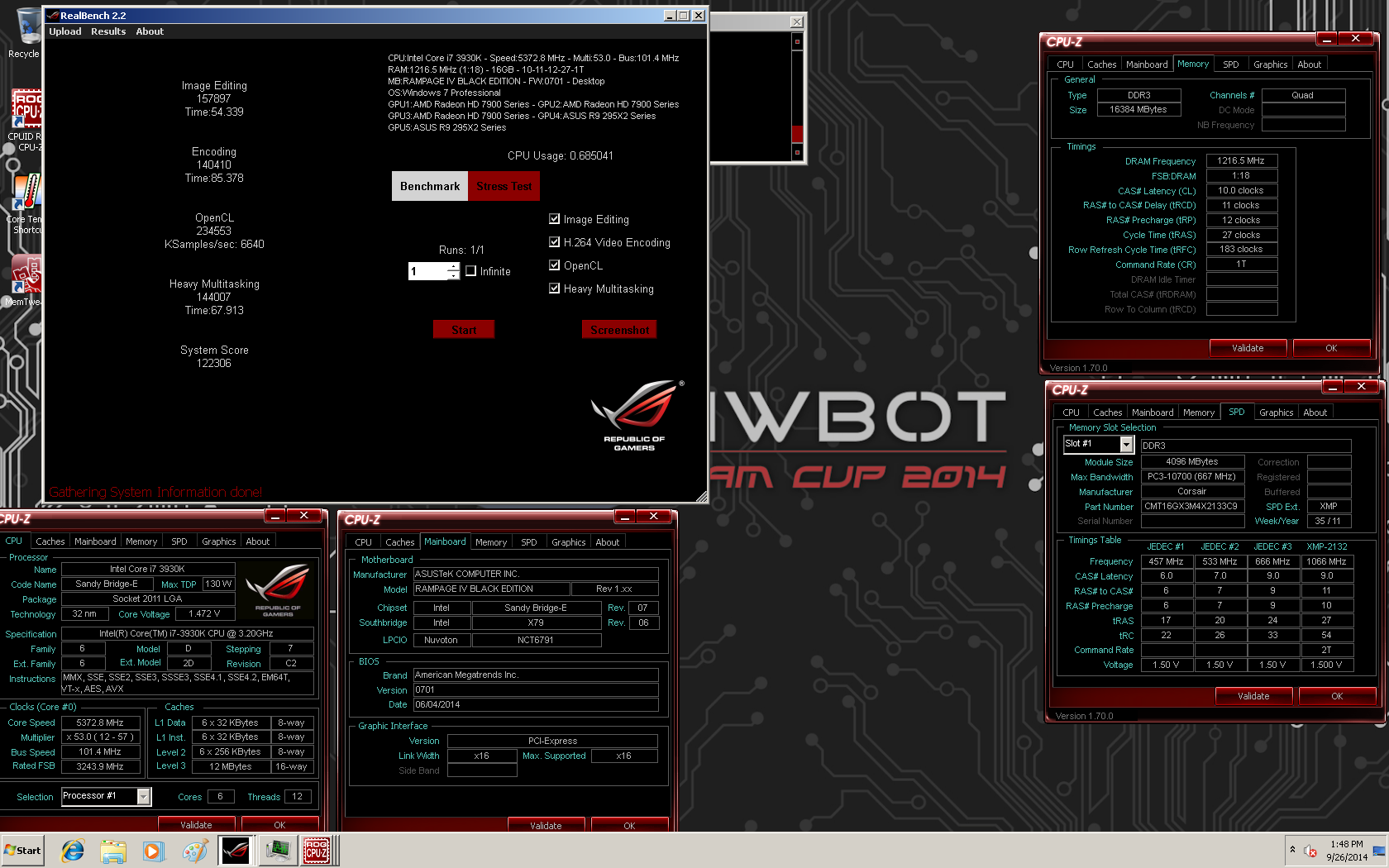
Task: Open the About menu in RealBench
Action: click(150, 31)
